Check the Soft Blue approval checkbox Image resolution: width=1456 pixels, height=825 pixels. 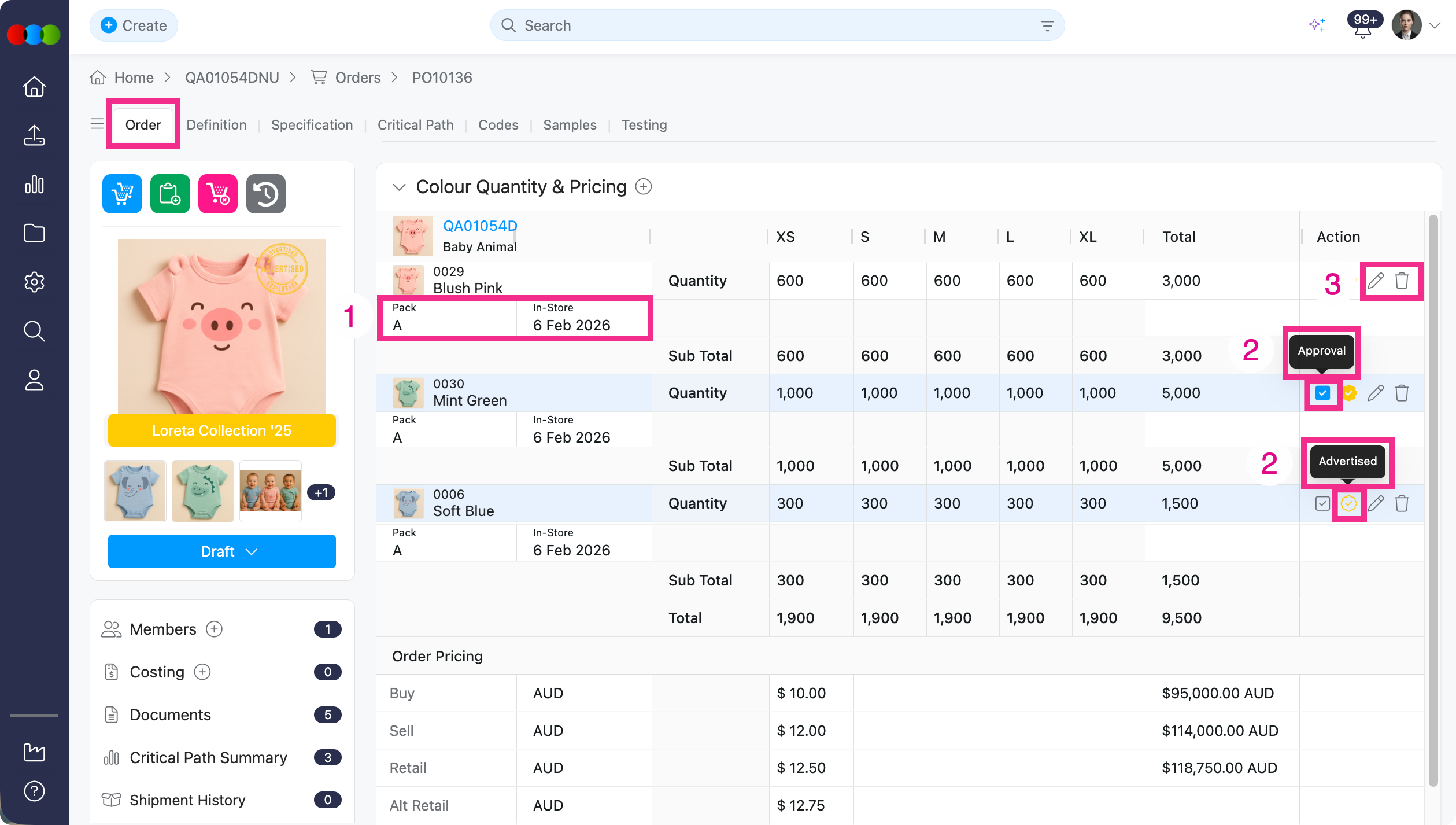(x=1322, y=503)
